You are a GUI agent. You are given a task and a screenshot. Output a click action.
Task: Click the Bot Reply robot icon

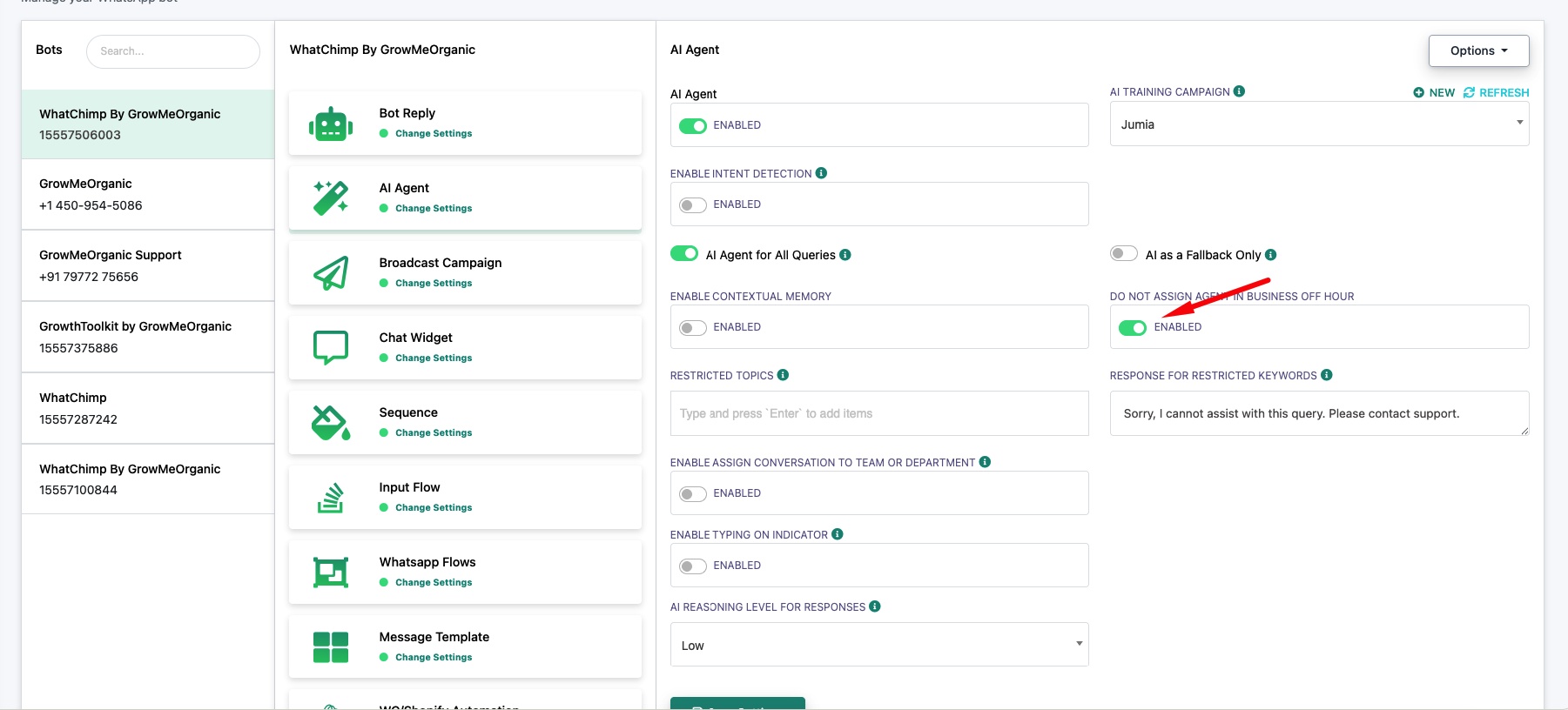331,124
